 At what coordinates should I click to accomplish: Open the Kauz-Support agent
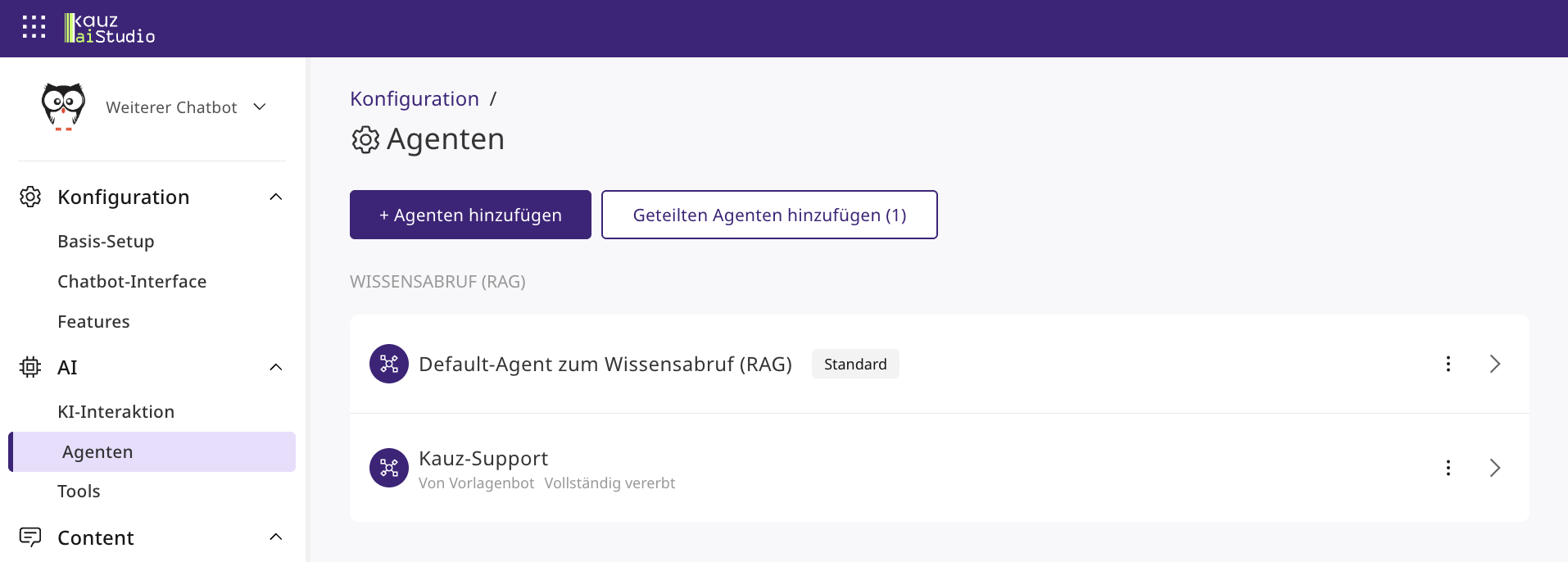point(483,458)
